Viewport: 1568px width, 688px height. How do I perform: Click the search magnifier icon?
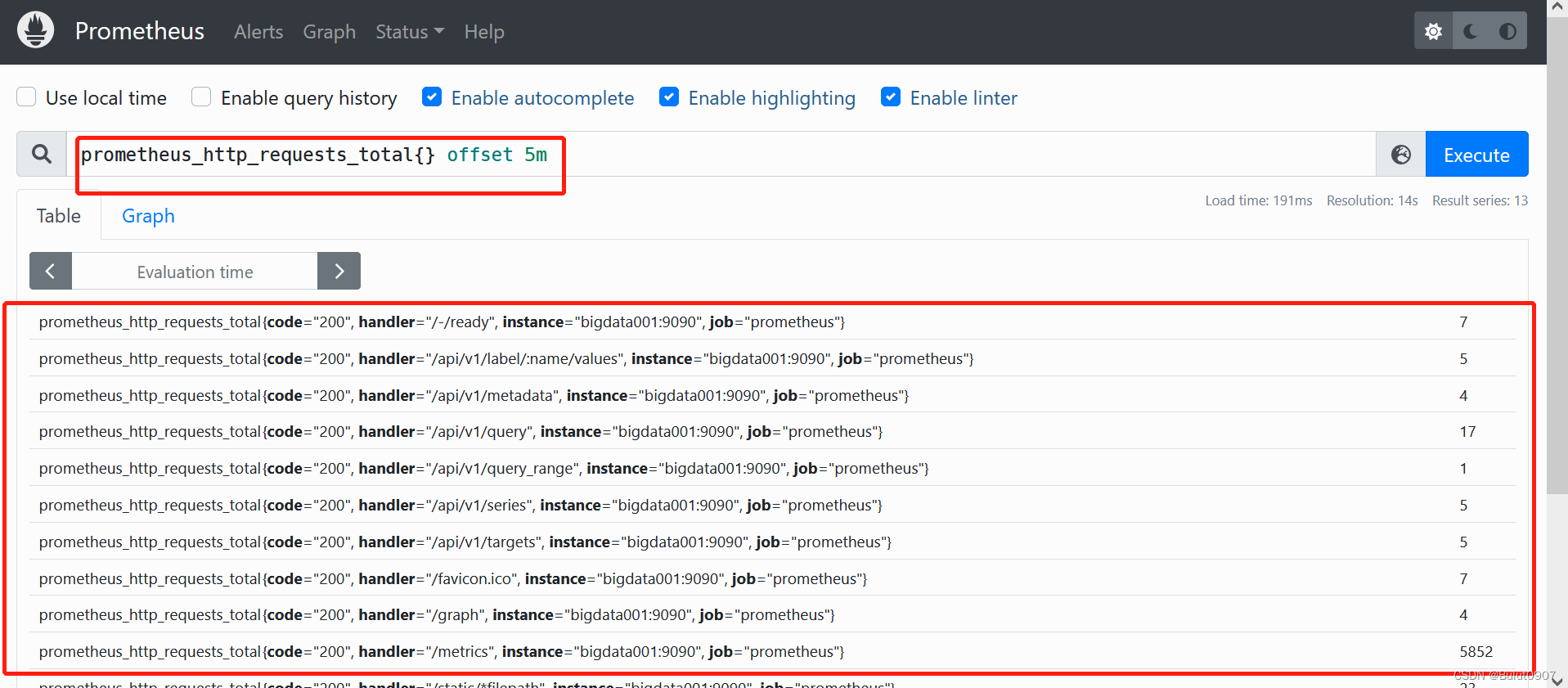[x=42, y=154]
